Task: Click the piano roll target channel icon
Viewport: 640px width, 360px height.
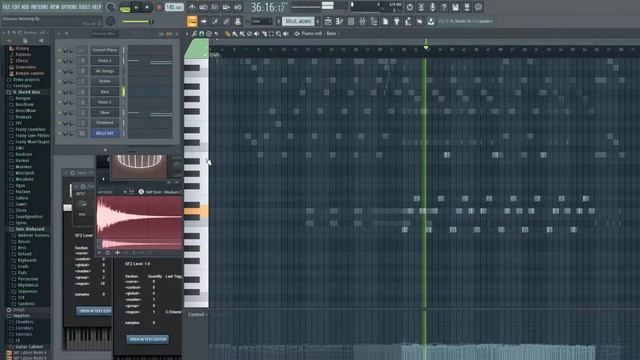Action: (x=297, y=34)
